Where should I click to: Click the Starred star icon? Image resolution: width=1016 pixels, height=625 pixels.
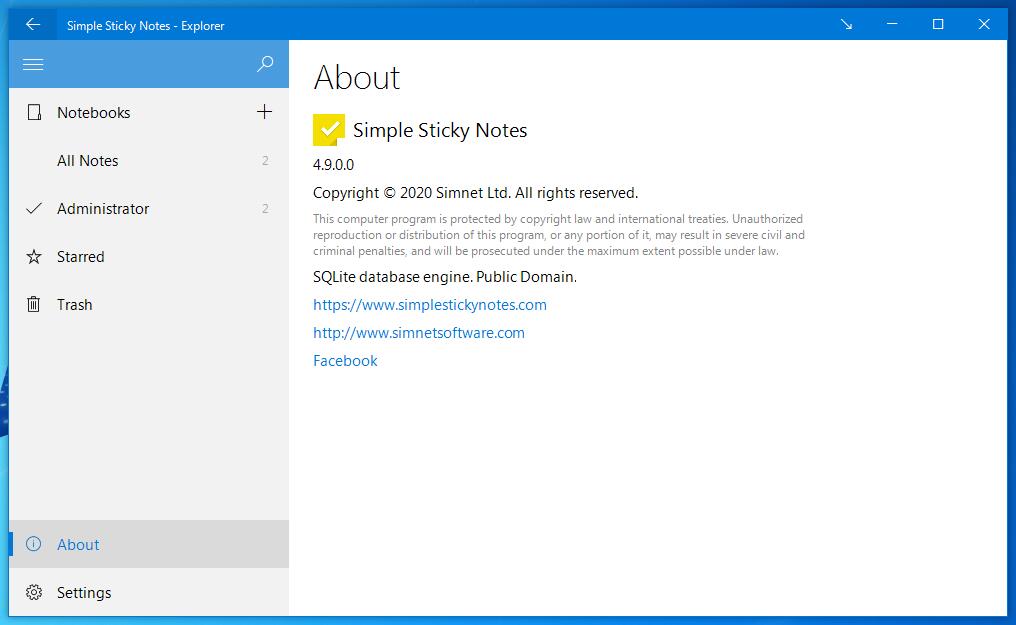(x=34, y=257)
